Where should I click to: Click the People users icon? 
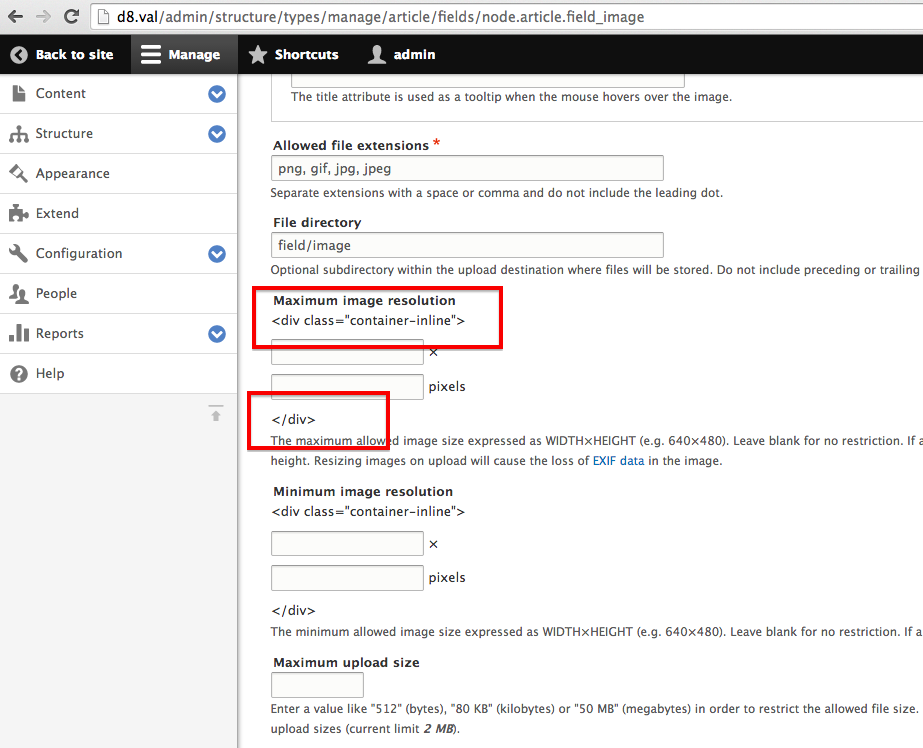click(19, 293)
